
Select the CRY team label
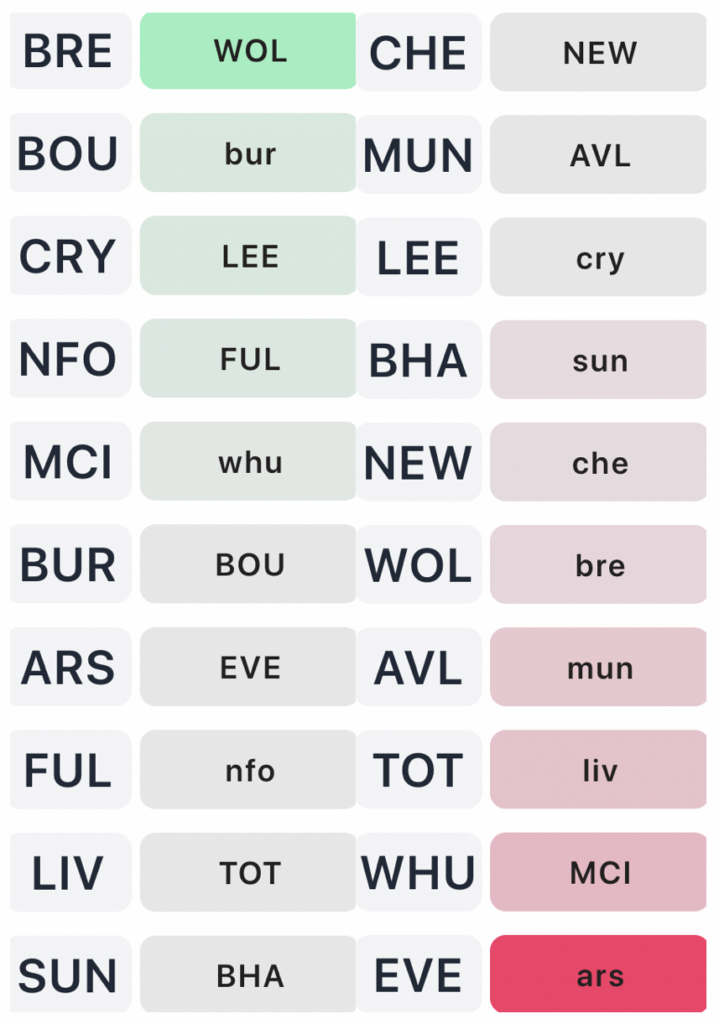[x=69, y=257]
